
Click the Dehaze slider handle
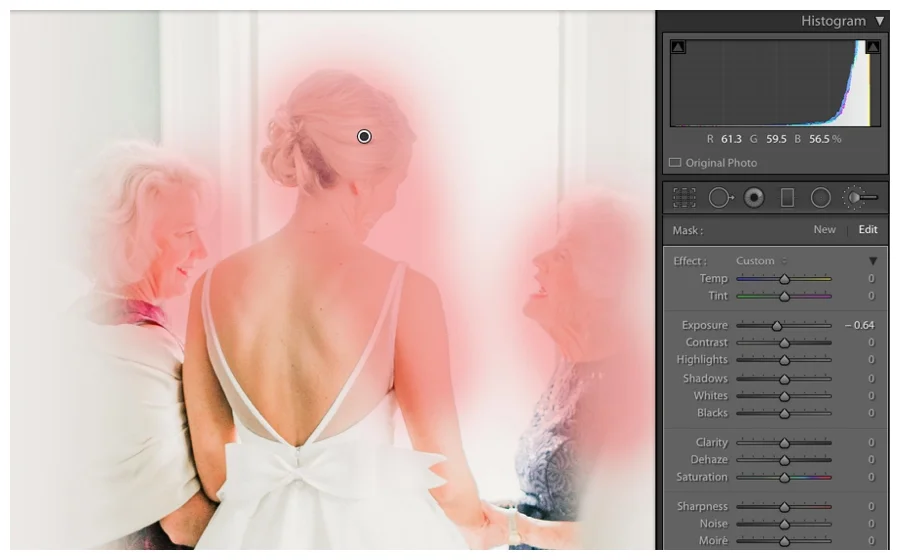784,460
